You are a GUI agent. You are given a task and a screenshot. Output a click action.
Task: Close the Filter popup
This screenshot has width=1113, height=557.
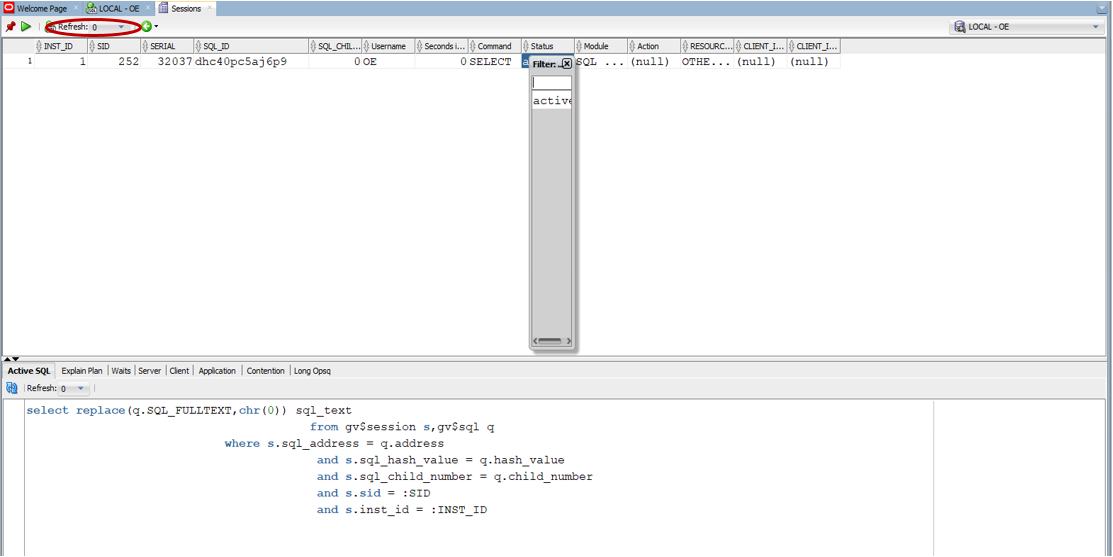coord(566,64)
